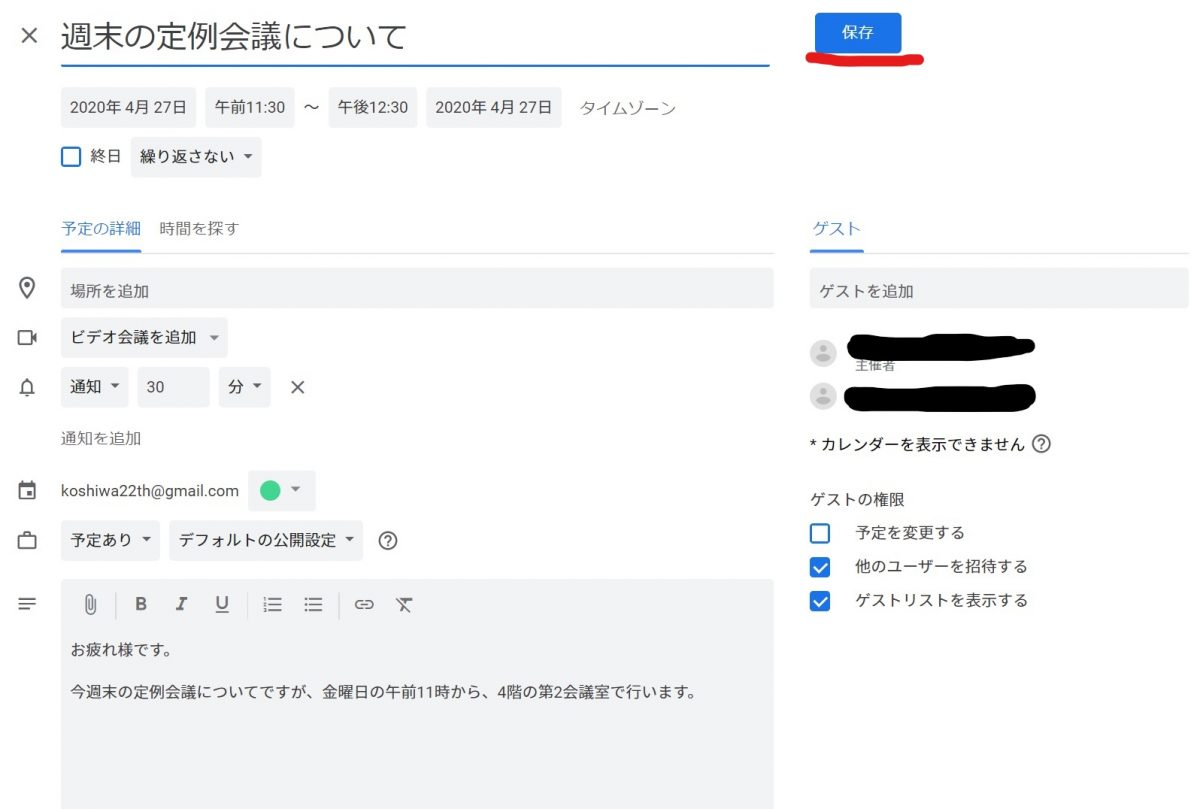Open the ビデオ会議を追加 dropdown

point(142,337)
